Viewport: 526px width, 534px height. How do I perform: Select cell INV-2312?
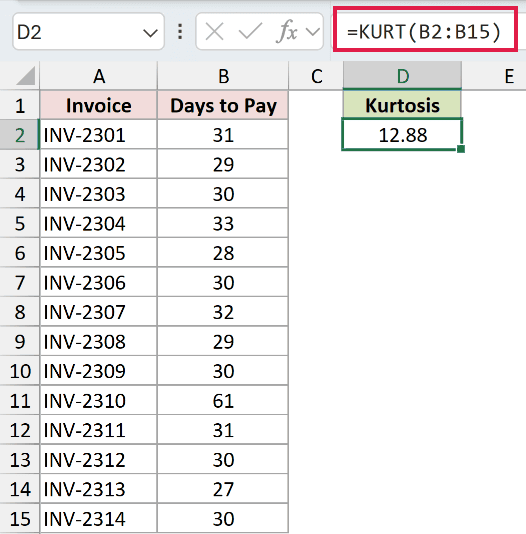[99, 459]
